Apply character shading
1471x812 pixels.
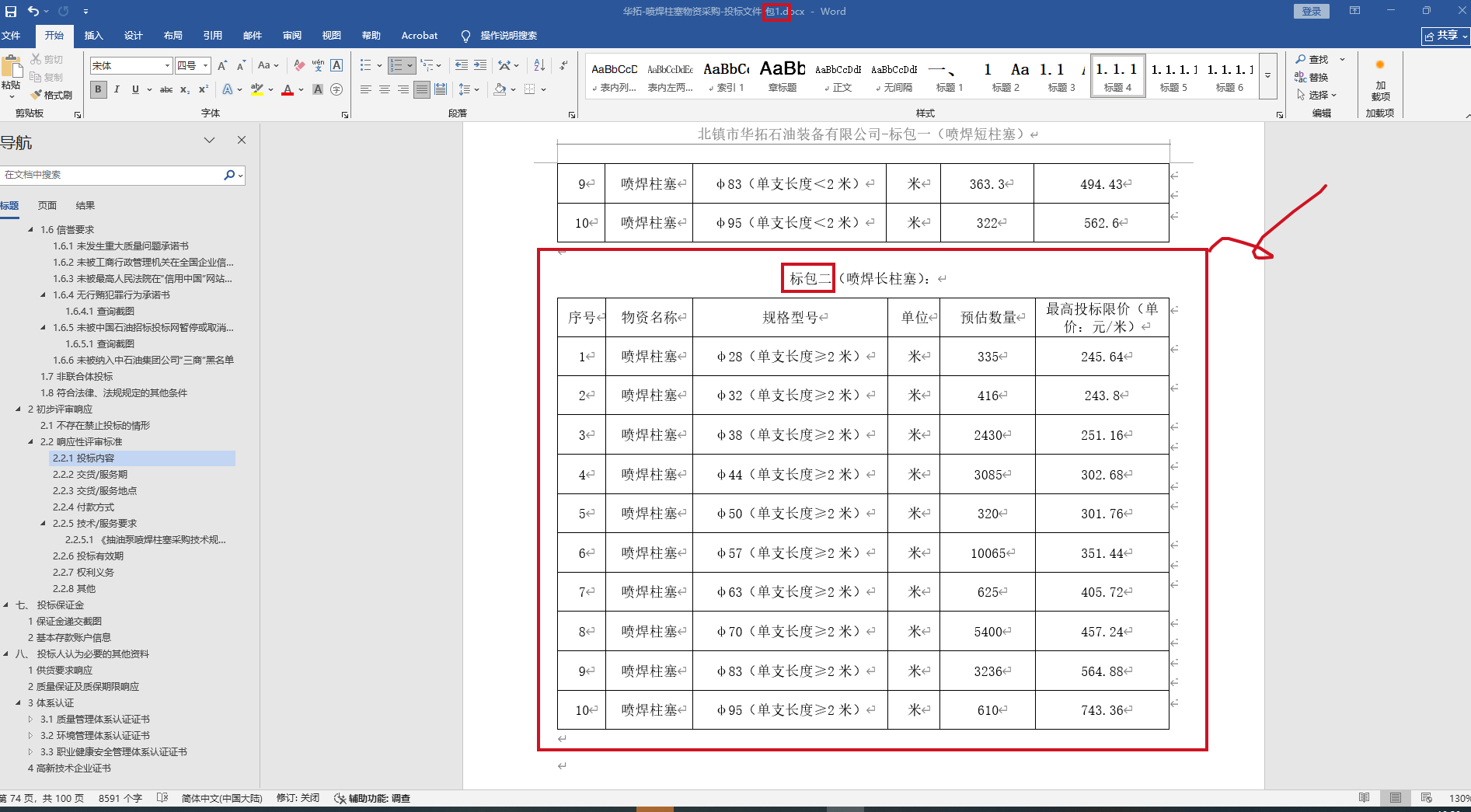tap(318, 90)
